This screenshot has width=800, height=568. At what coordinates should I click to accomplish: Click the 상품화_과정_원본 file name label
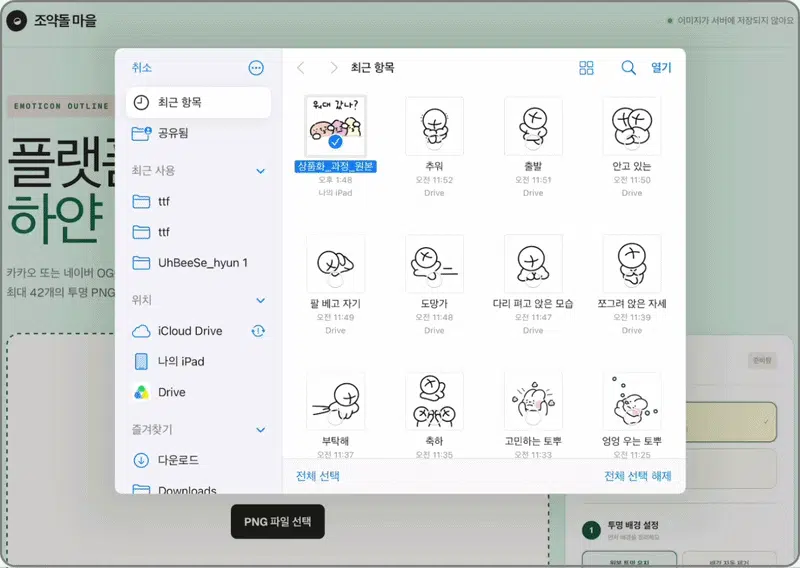(x=335, y=166)
